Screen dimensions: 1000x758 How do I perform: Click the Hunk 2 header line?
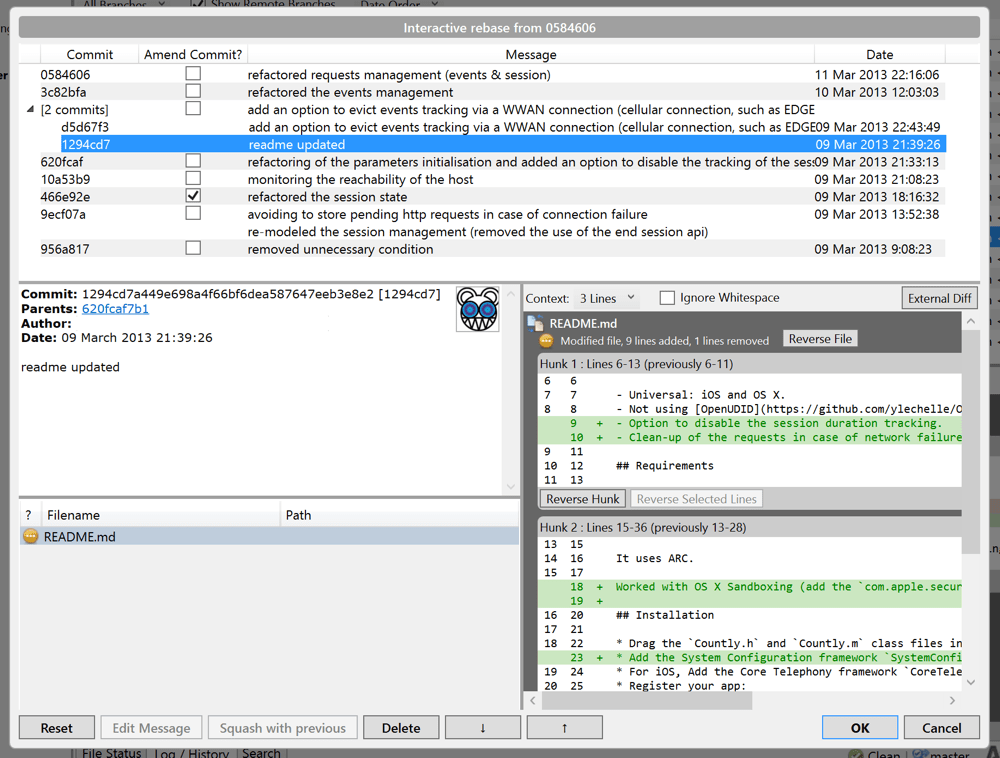(750, 527)
